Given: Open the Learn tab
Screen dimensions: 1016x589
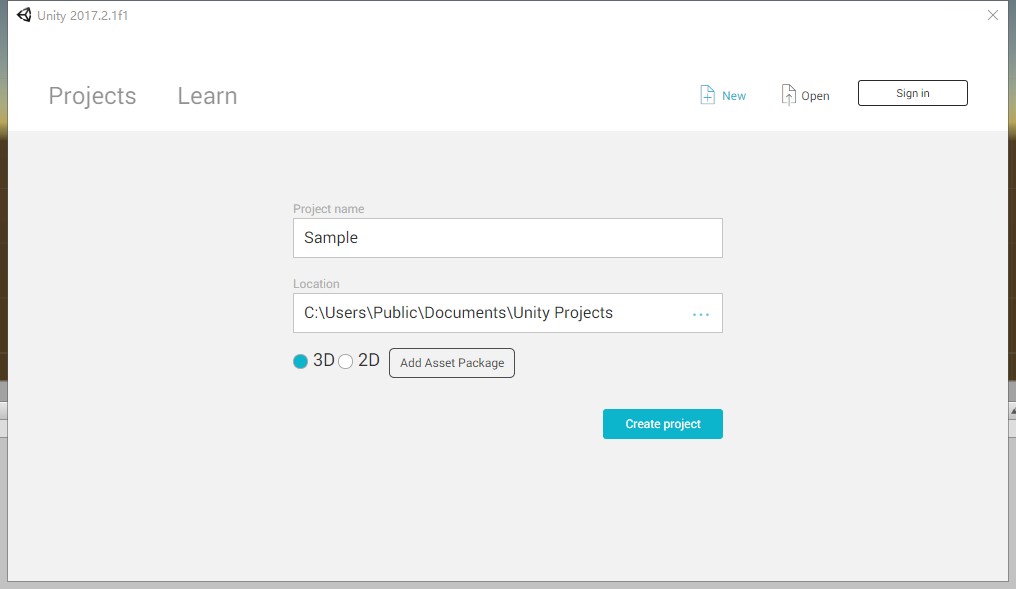Looking at the screenshot, I should (x=207, y=96).
